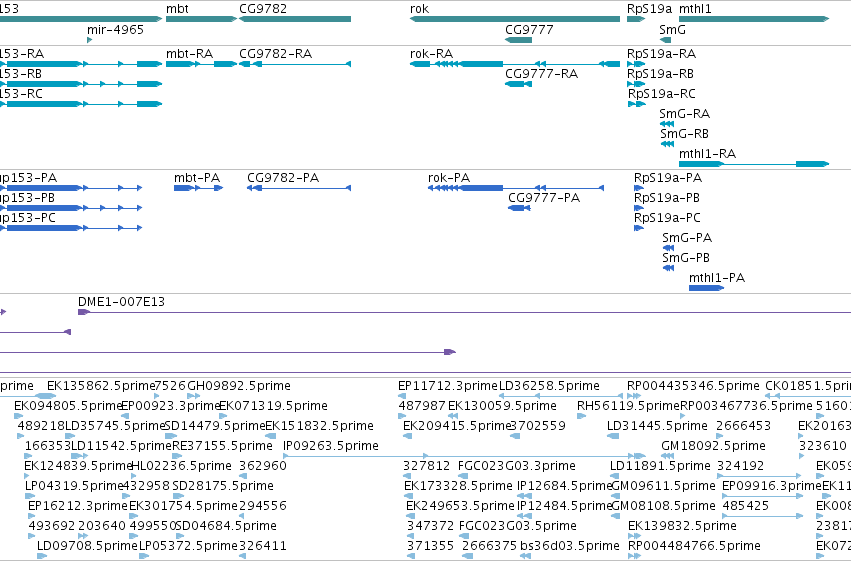Open the rok-PA protein label
The height and width of the screenshot is (561, 851).
pyautogui.click(x=449, y=178)
